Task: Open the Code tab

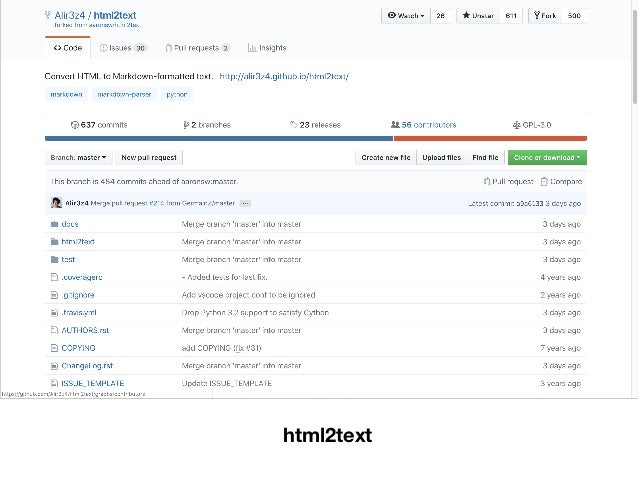Action: [68, 48]
